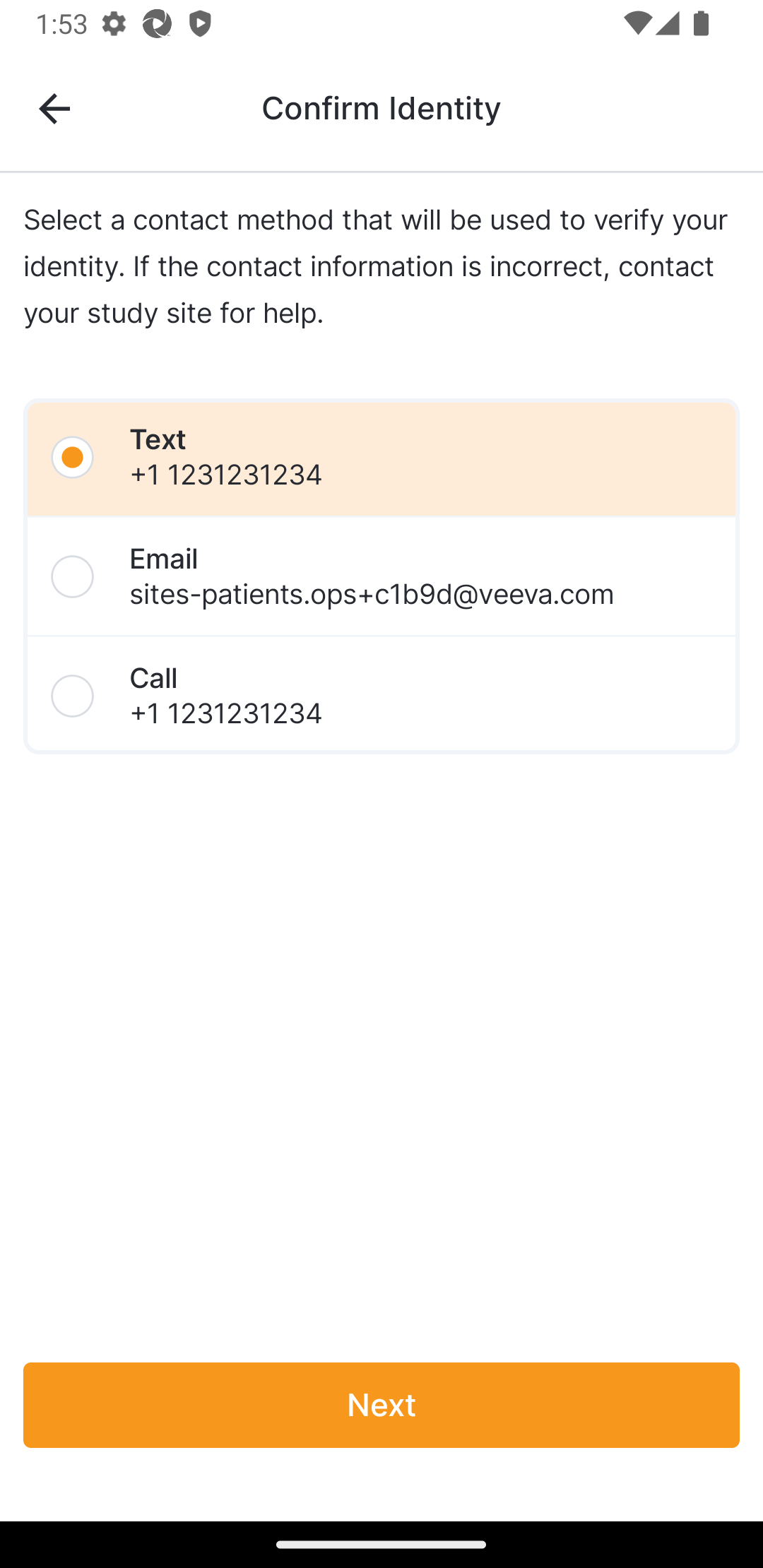The image size is (763, 1568).
Task: Tap the bold Call option label
Action: tap(154, 678)
